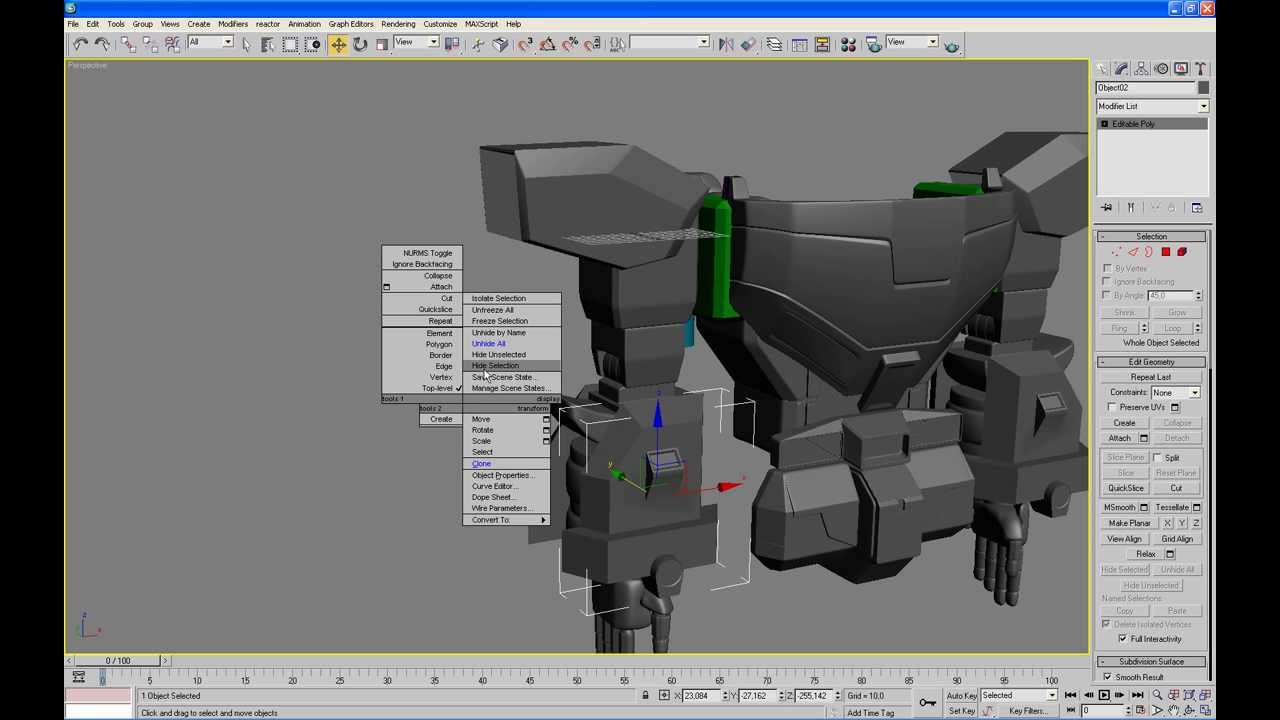Select Unhide All in the quad menu
1280x720 pixels.
(488, 344)
